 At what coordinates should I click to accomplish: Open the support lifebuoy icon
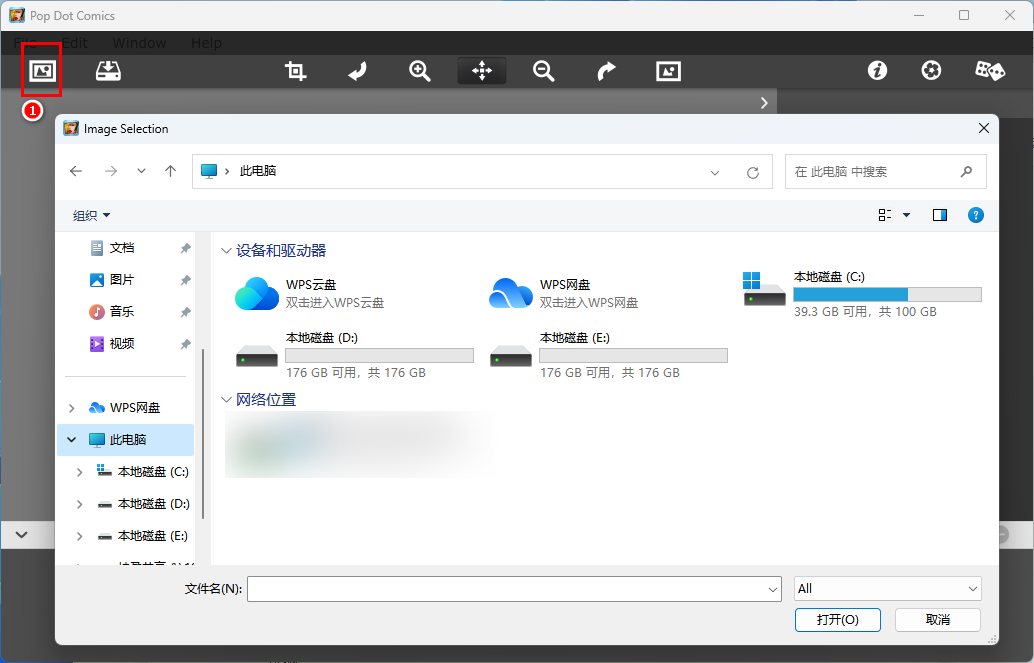tap(931, 70)
